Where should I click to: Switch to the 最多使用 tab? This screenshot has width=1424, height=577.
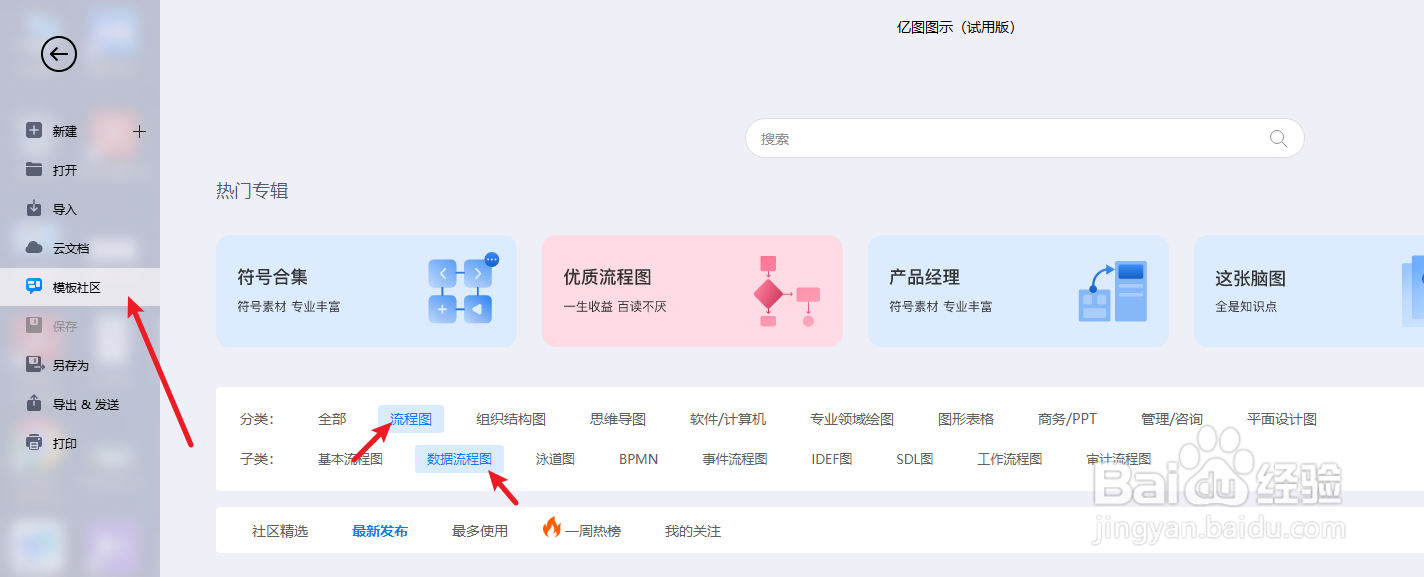480,531
